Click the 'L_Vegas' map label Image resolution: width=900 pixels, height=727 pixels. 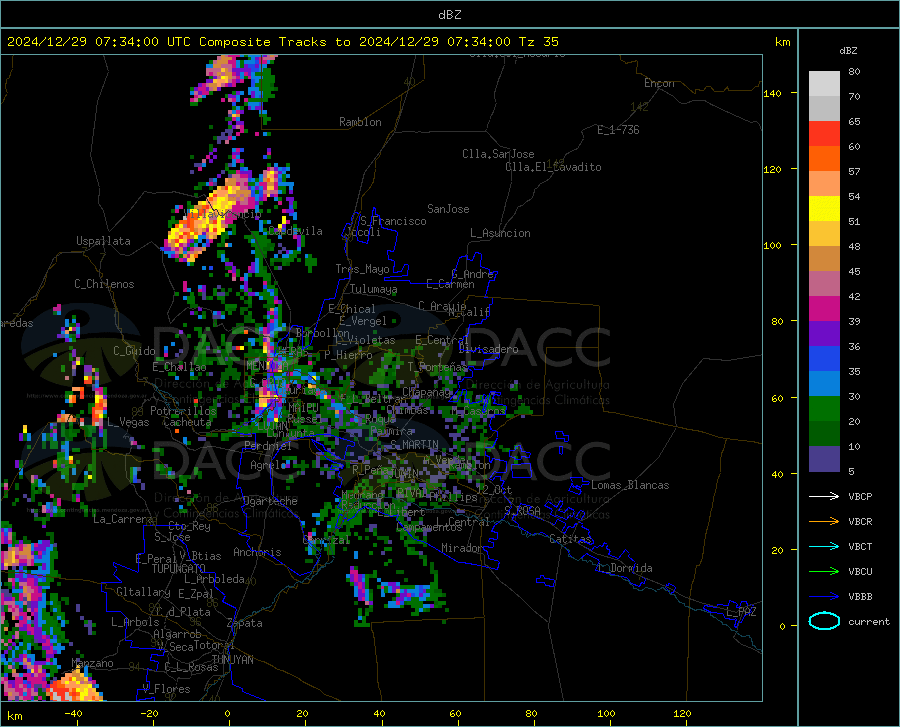pyautogui.click(x=128, y=422)
